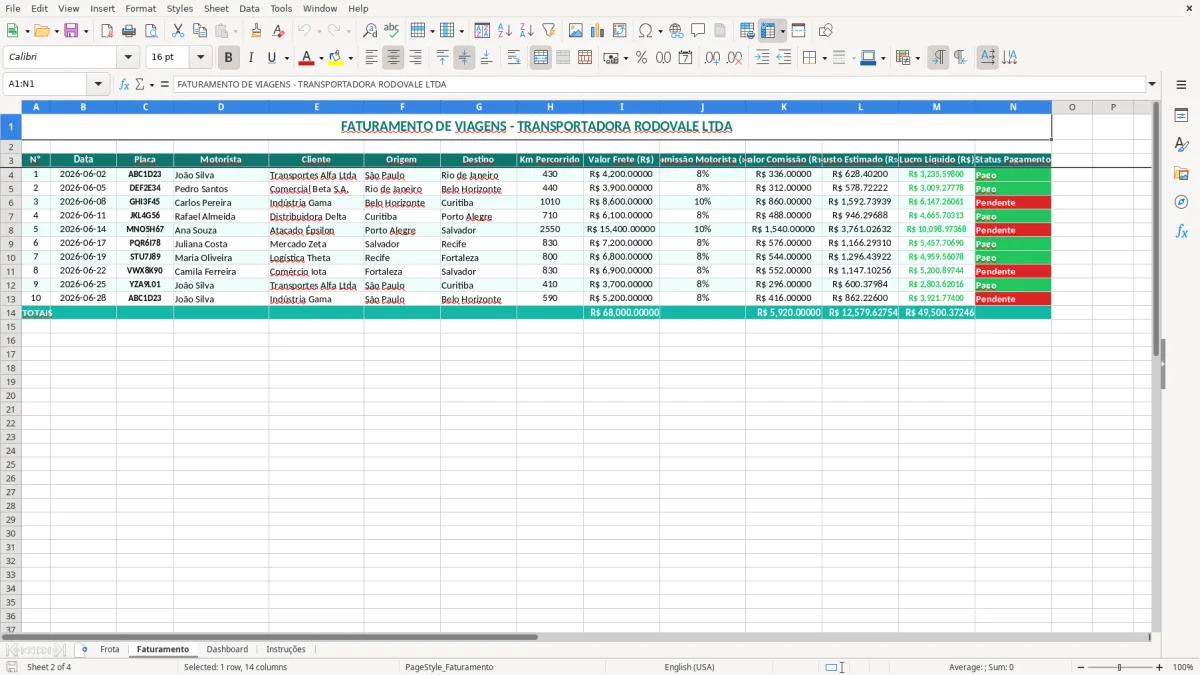
Task: Click the Export as PDF icon
Action: click(107, 31)
